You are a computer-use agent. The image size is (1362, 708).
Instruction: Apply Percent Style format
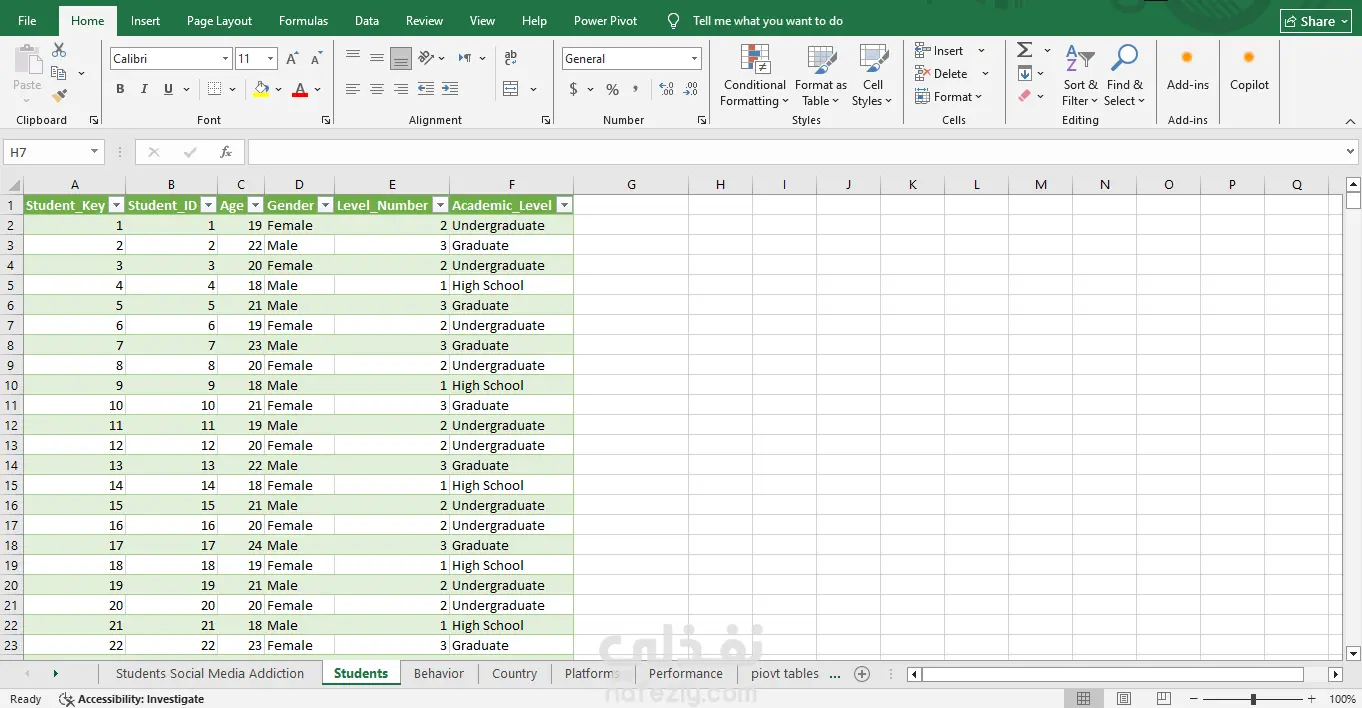612,89
